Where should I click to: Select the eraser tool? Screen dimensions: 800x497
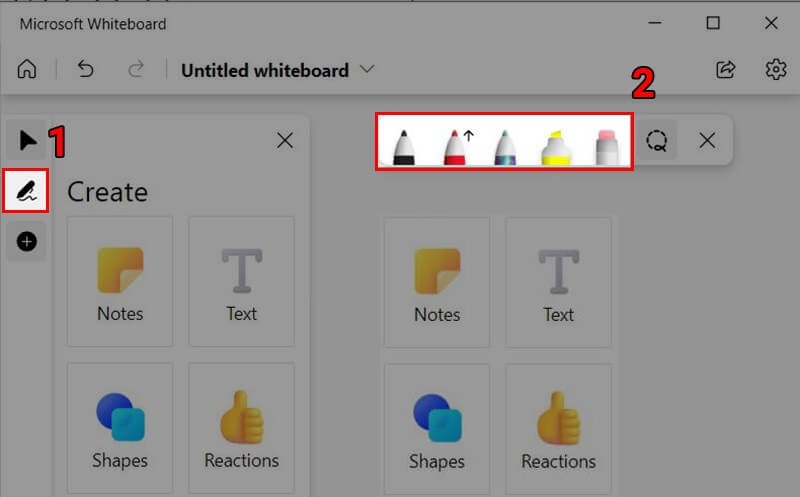click(607, 147)
